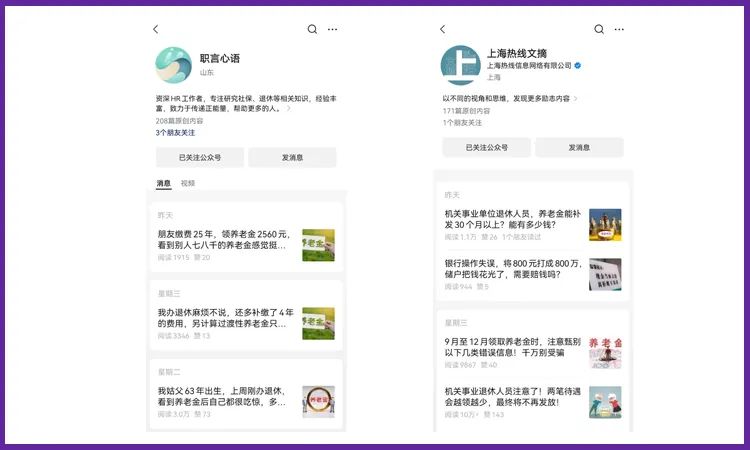This screenshot has height=450, width=750.
Task: Open more options on 上海热线文摘 page
Action: click(619, 29)
